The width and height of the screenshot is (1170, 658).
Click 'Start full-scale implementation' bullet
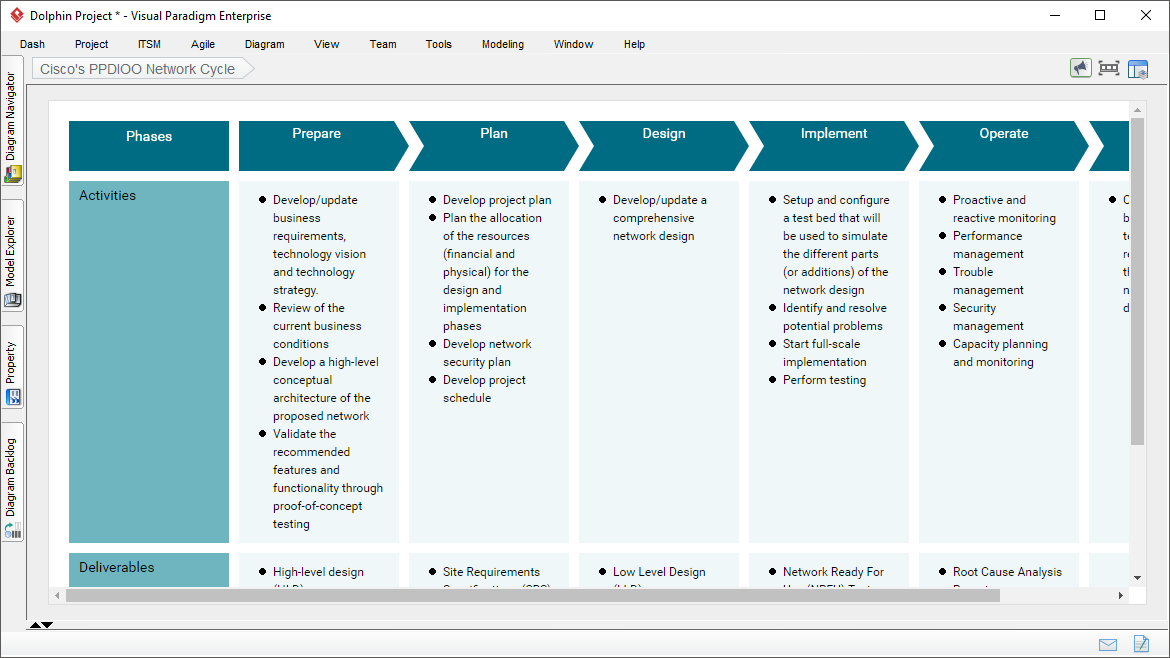[x=825, y=353]
